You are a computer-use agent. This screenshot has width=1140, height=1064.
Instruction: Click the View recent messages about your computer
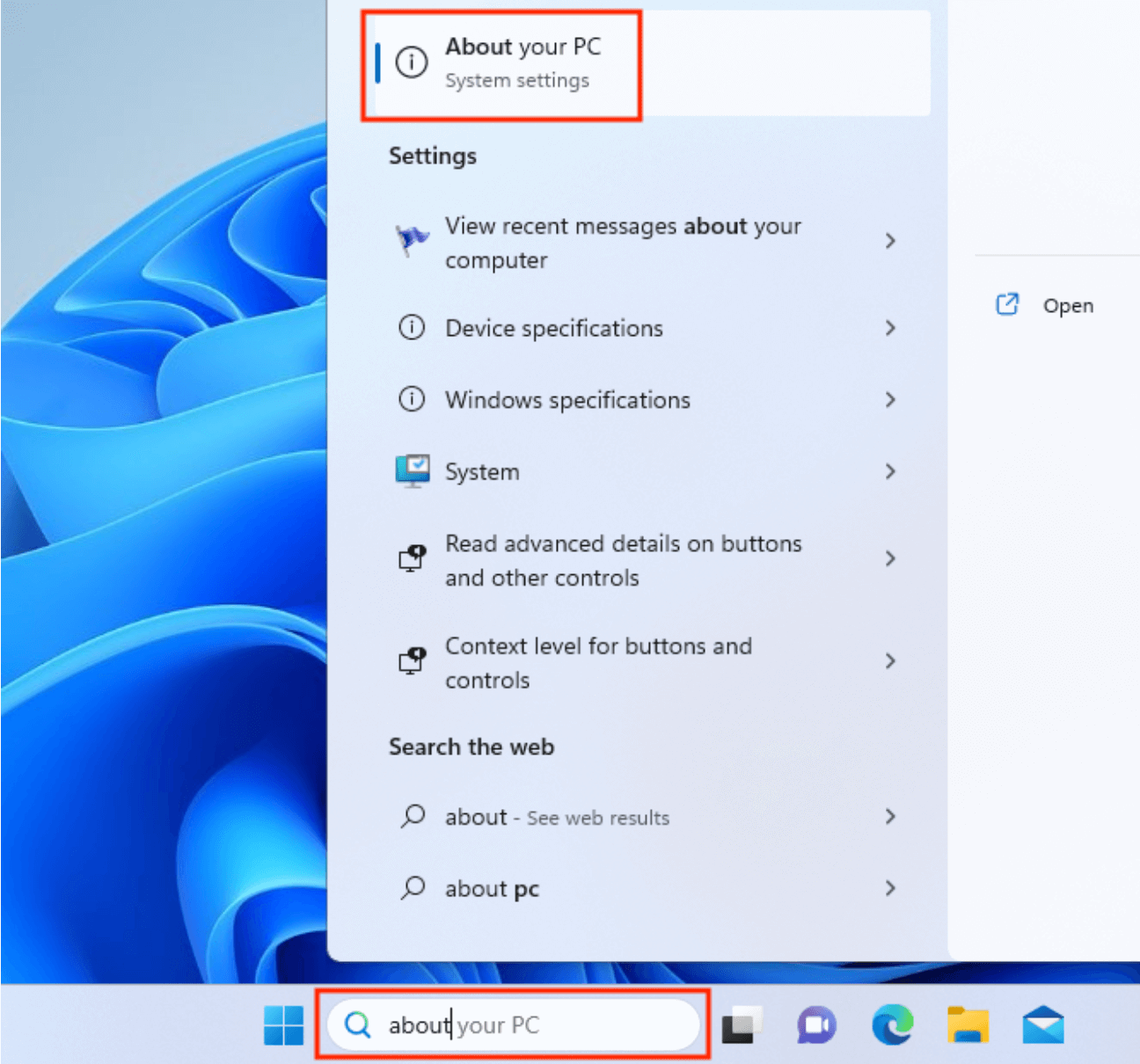pyautogui.click(x=624, y=243)
